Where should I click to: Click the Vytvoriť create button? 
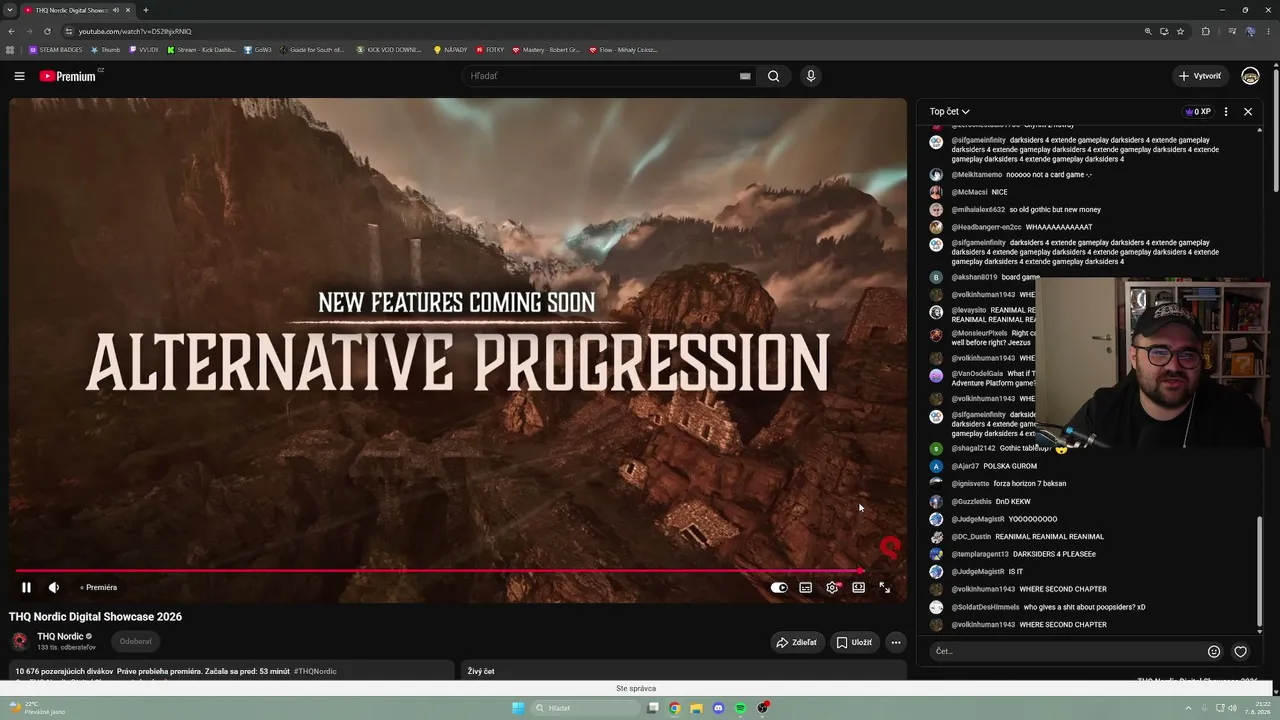click(1200, 76)
